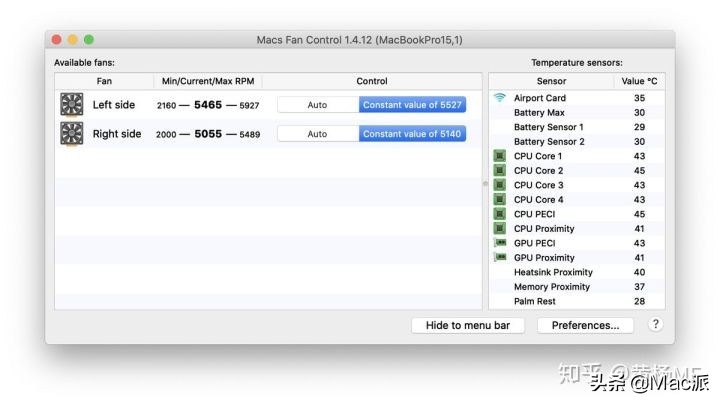This screenshot has width=720, height=404.
Task: Select the Left side fan label
Action: coord(114,105)
